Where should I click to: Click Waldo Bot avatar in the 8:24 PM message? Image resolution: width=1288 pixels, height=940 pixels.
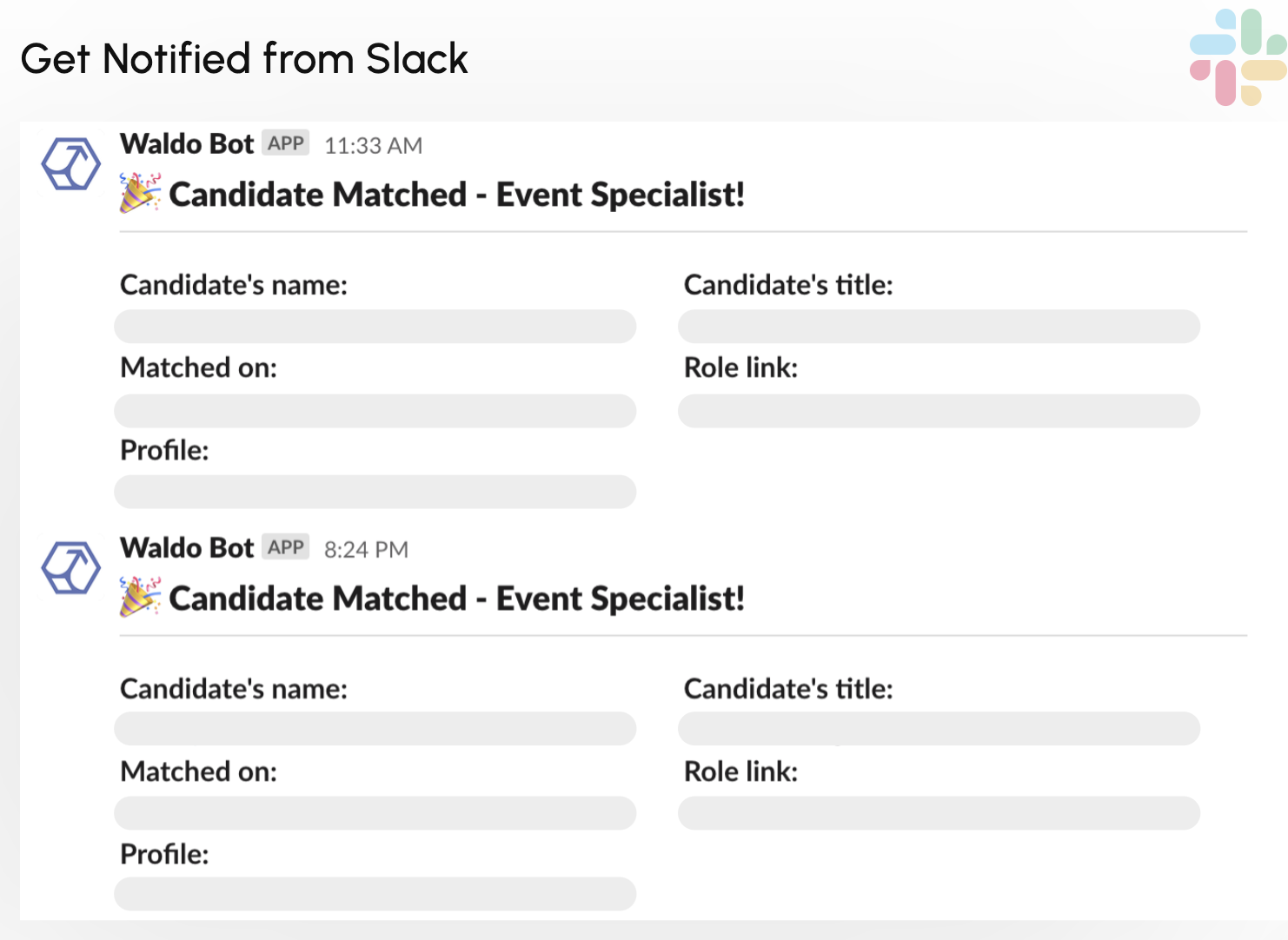tap(71, 568)
